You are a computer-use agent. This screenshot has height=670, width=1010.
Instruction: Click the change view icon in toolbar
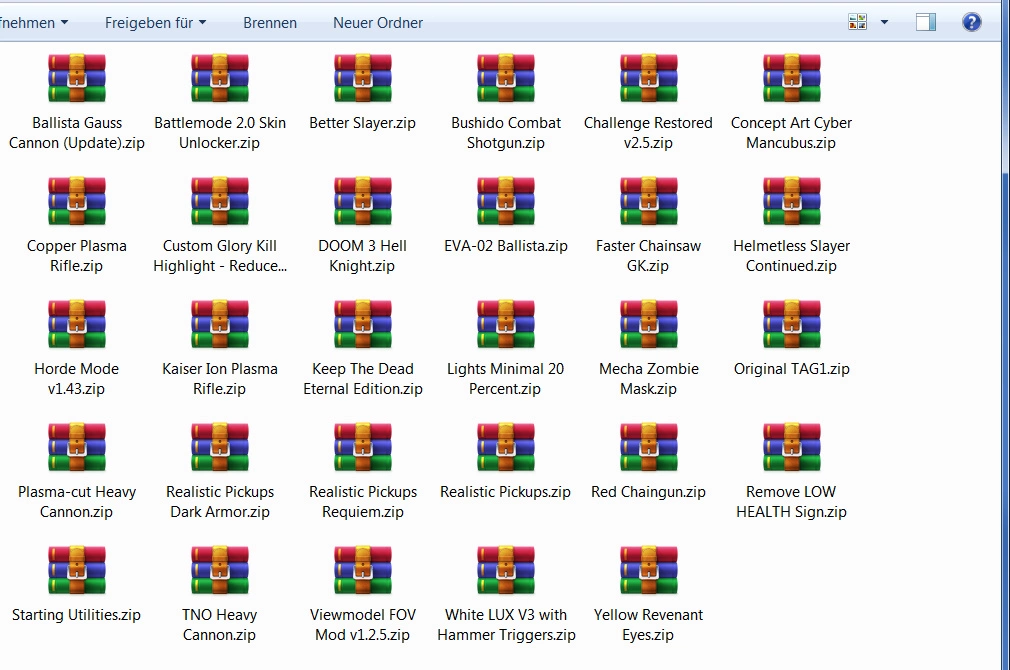[857, 23]
